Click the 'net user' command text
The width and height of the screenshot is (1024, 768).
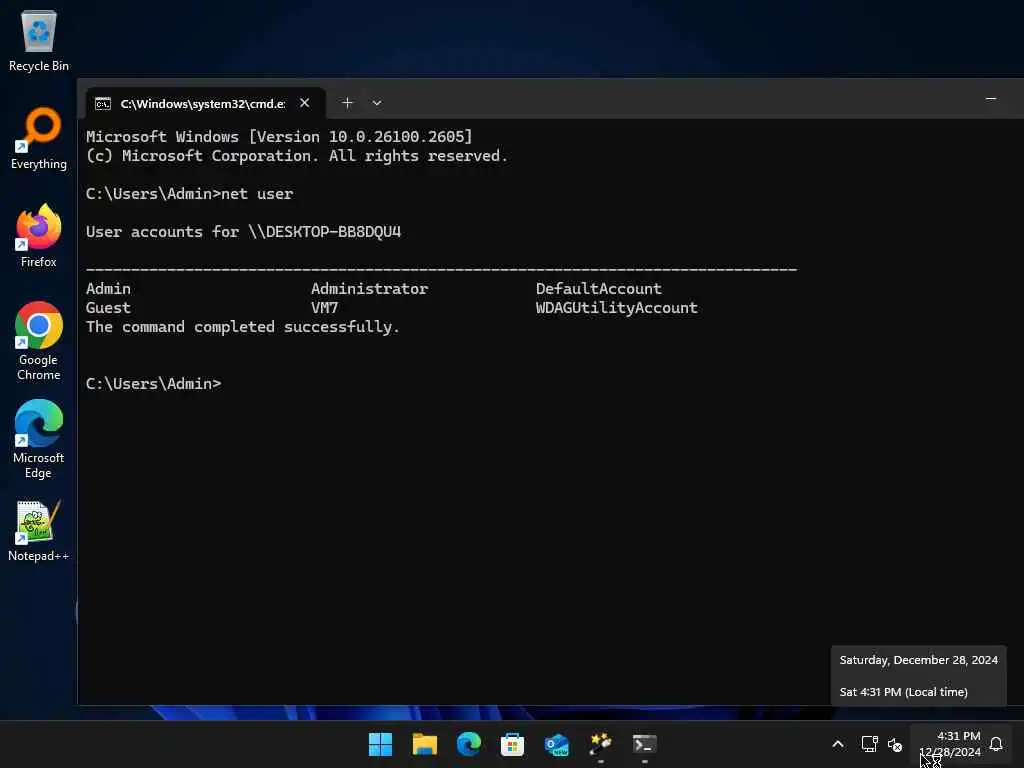[257, 194]
